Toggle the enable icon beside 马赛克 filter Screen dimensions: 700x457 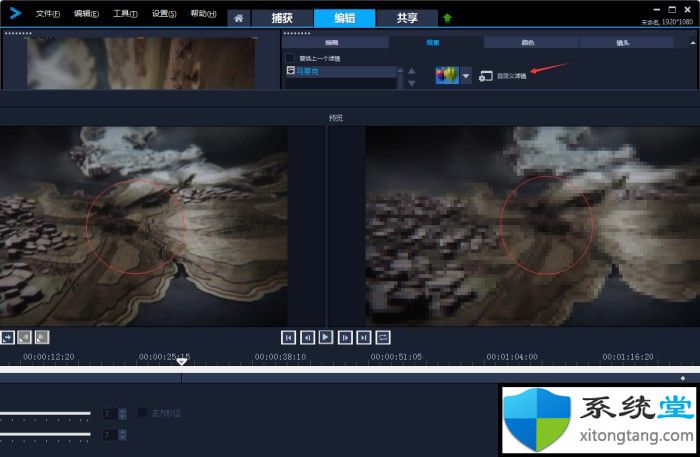291,71
